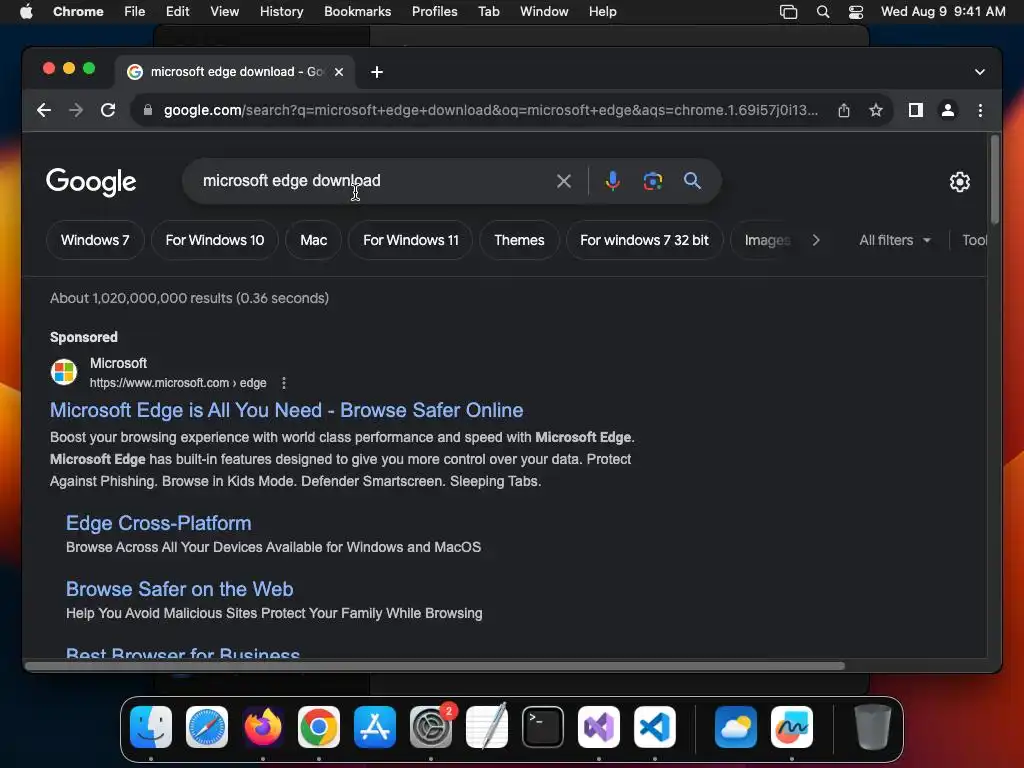Open the Chrome side panel

click(x=916, y=110)
